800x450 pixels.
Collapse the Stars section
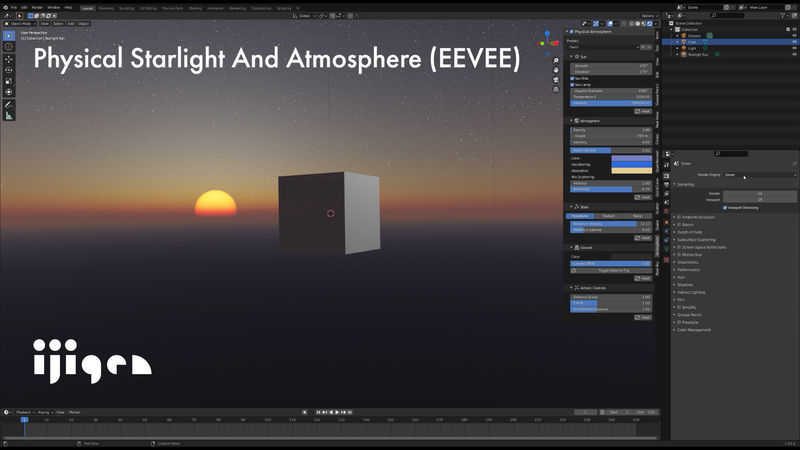tap(571, 207)
